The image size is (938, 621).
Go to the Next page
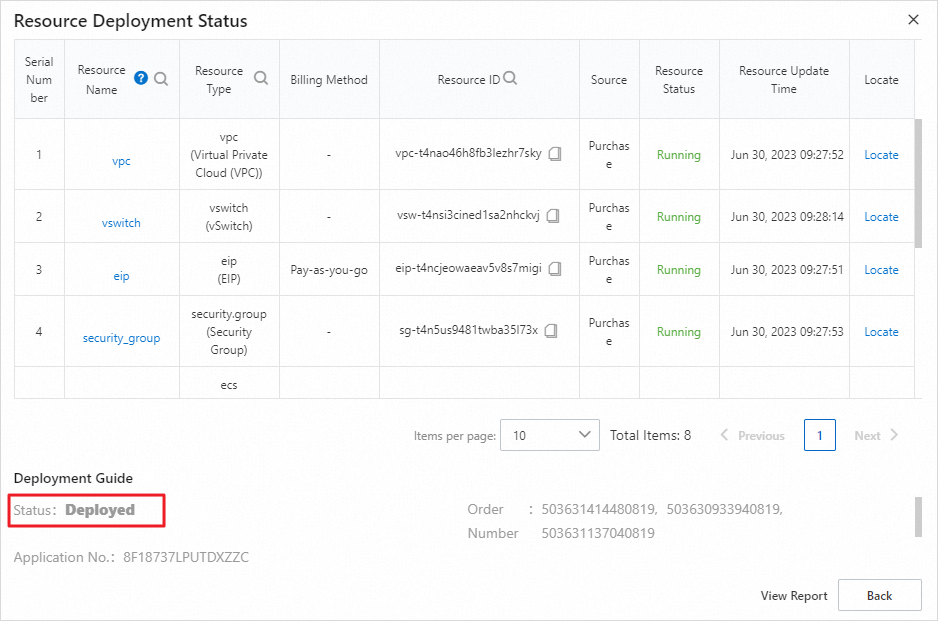(x=876, y=436)
